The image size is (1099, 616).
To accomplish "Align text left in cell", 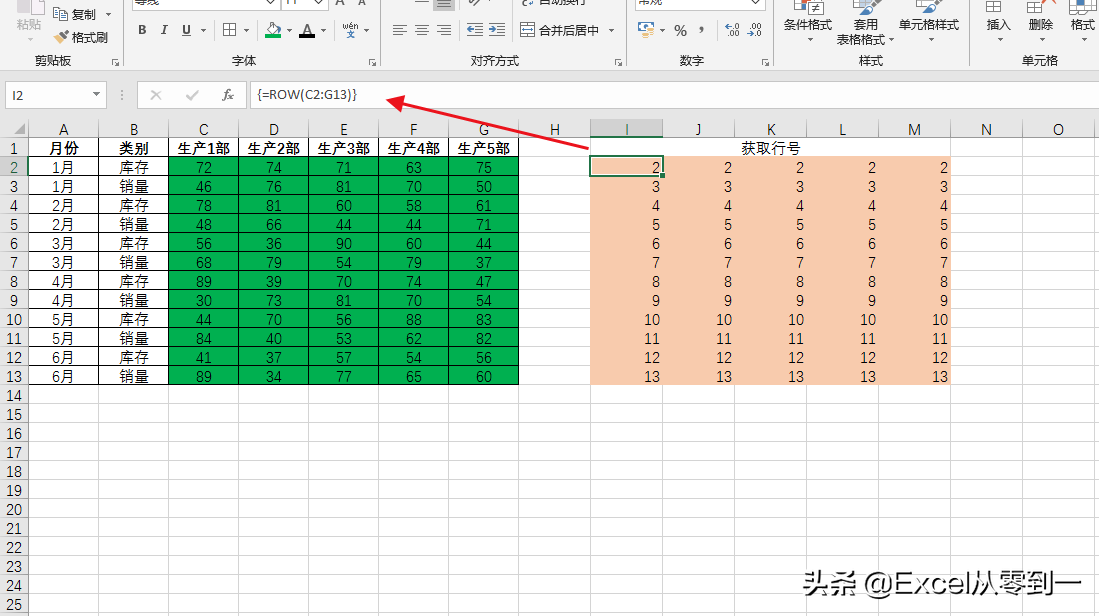I will [400, 30].
